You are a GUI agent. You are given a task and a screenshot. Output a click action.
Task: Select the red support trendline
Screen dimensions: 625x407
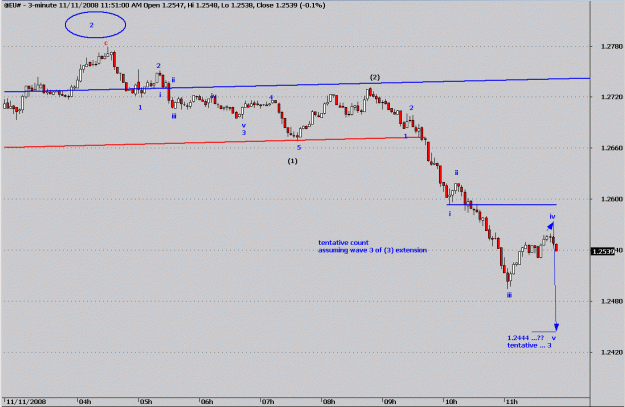pos(215,143)
